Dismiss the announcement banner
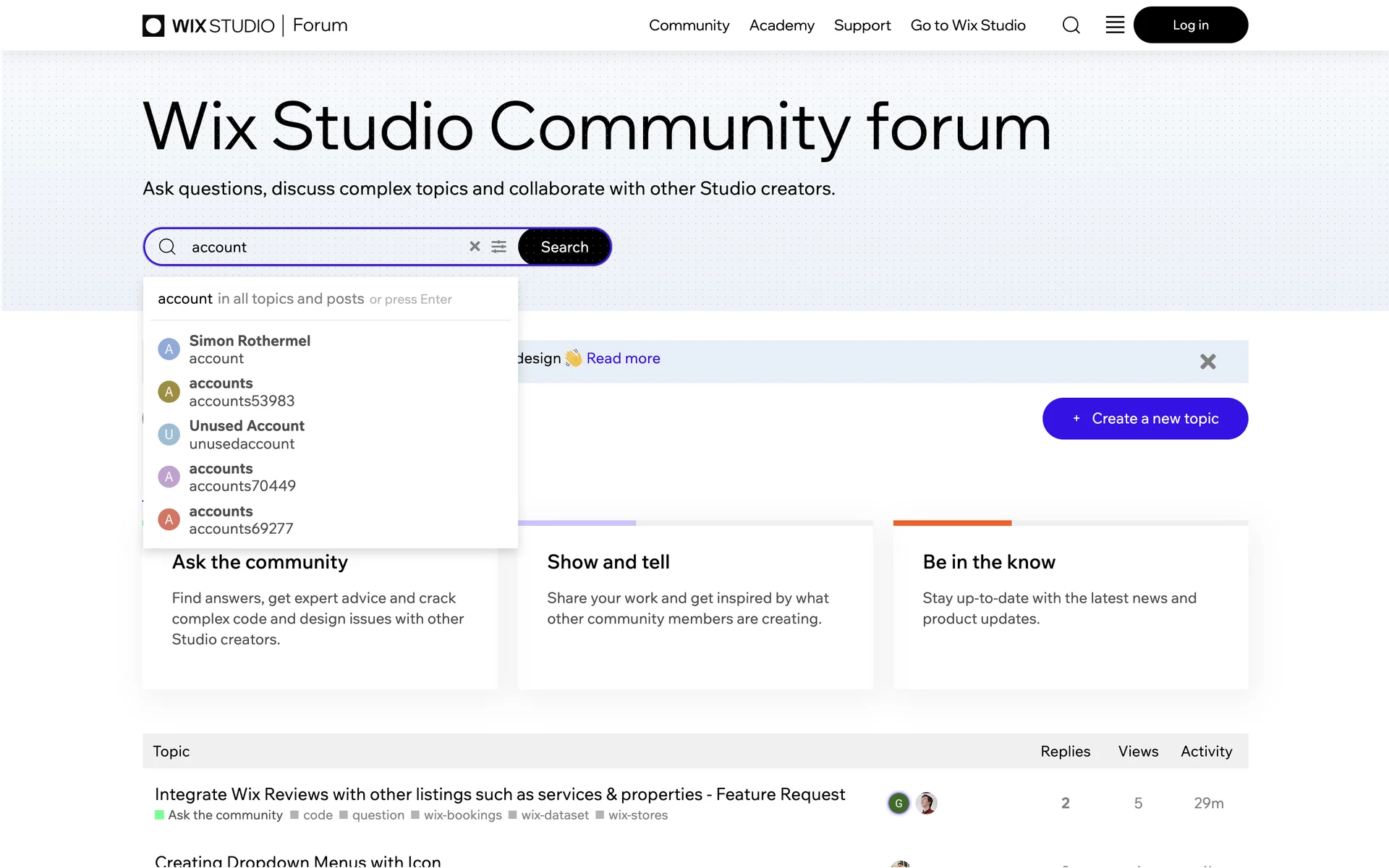The height and width of the screenshot is (868, 1389). (x=1207, y=362)
